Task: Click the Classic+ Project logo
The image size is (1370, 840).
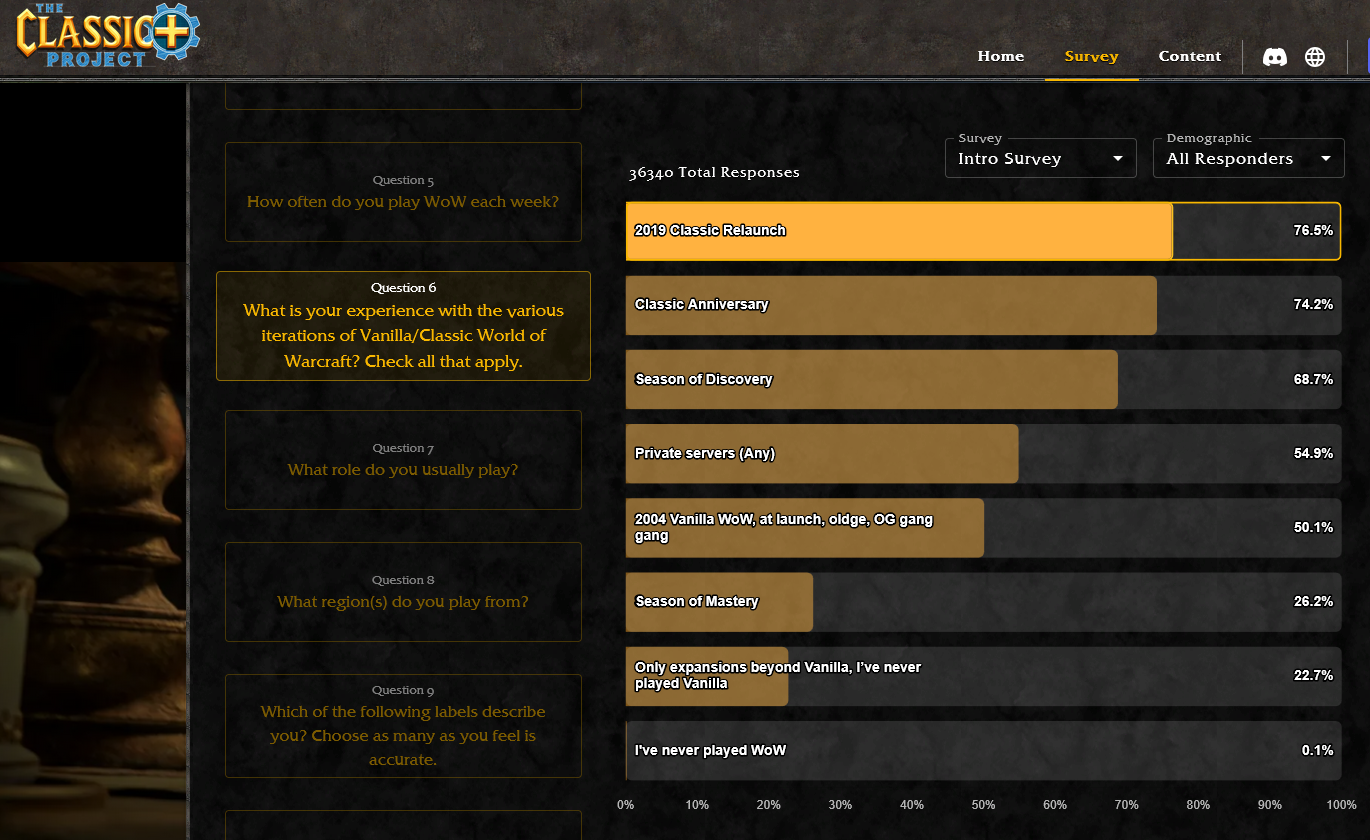Action: [108, 35]
